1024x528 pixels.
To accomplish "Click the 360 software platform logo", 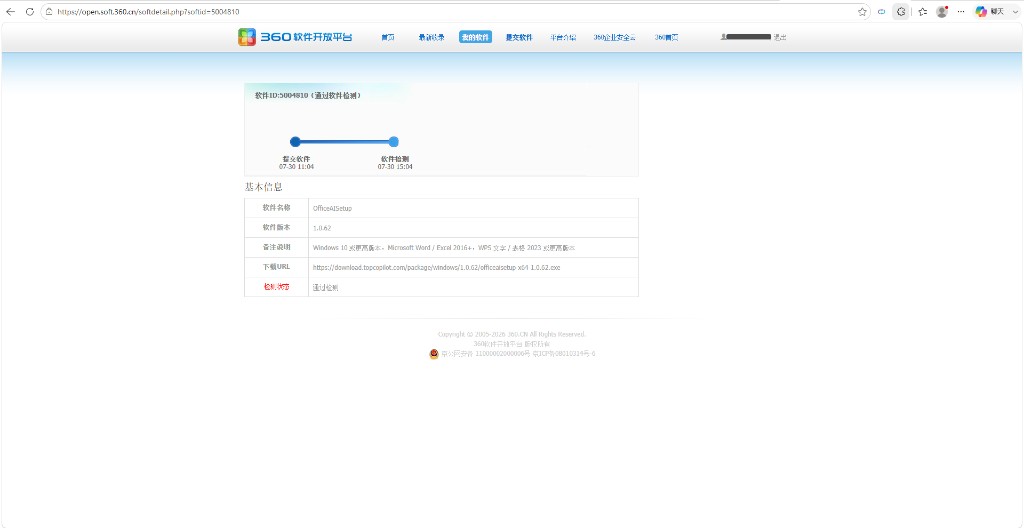I will pyautogui.click(x=295, y=37).
